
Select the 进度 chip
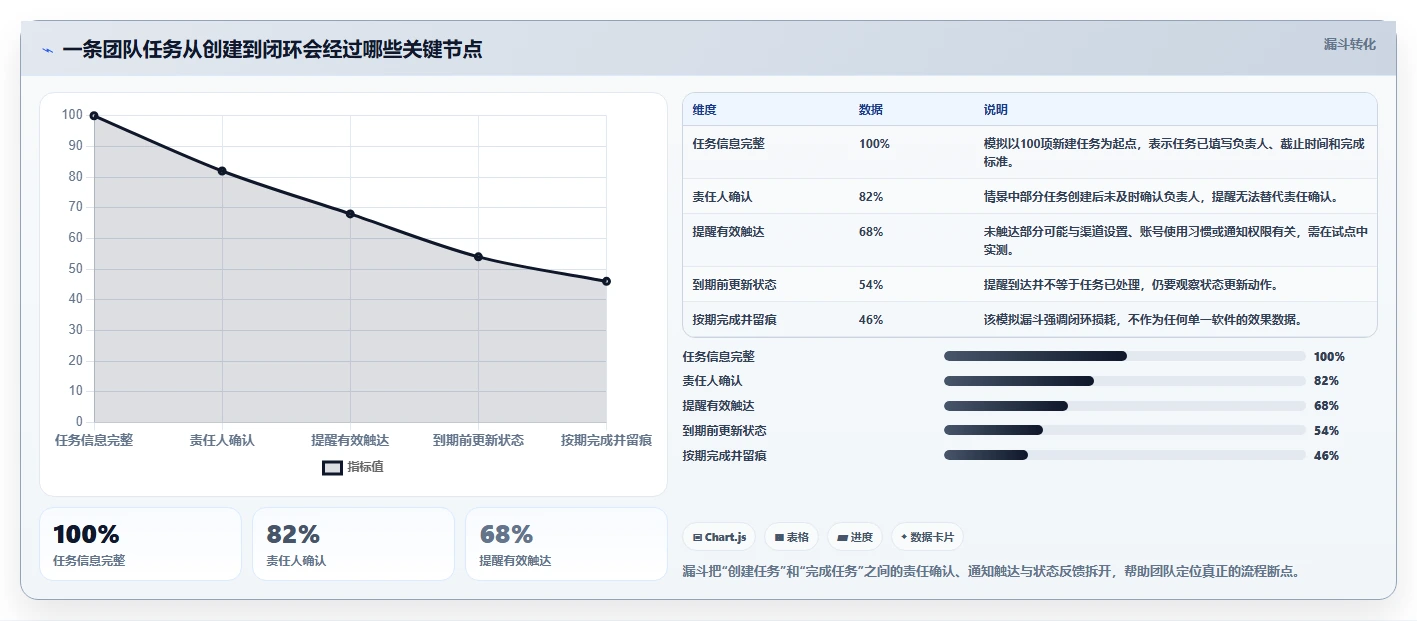pyautogui.click(x=854, y=537)
